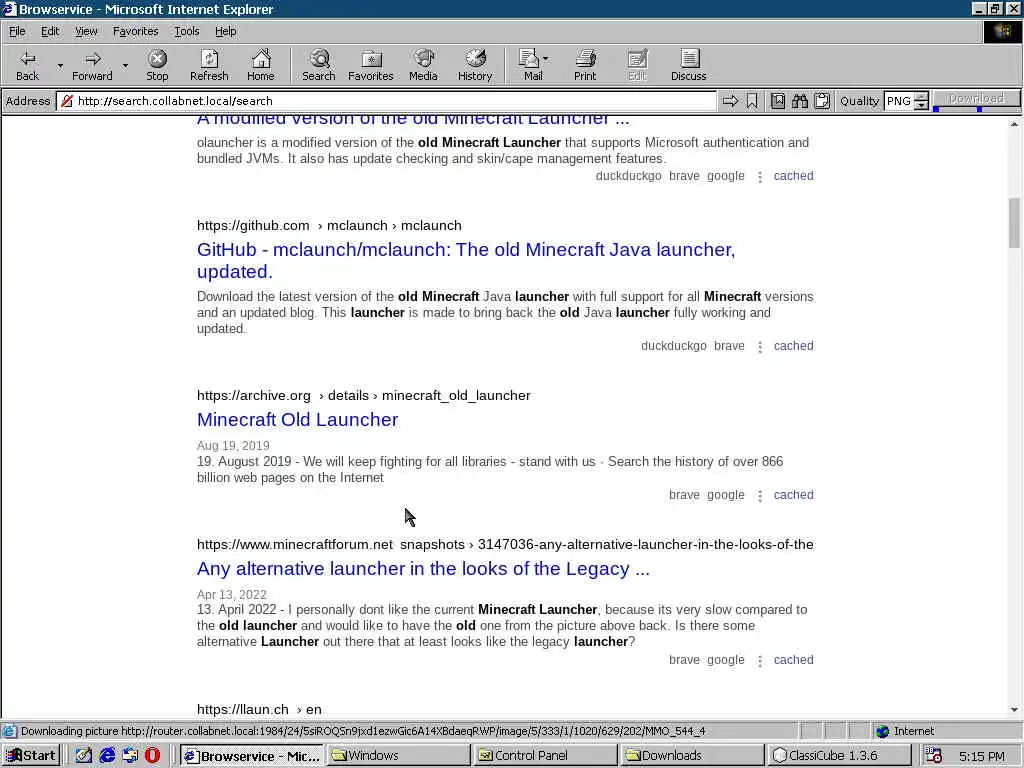Open the Forward history dropdown arrow

[125, 65]
